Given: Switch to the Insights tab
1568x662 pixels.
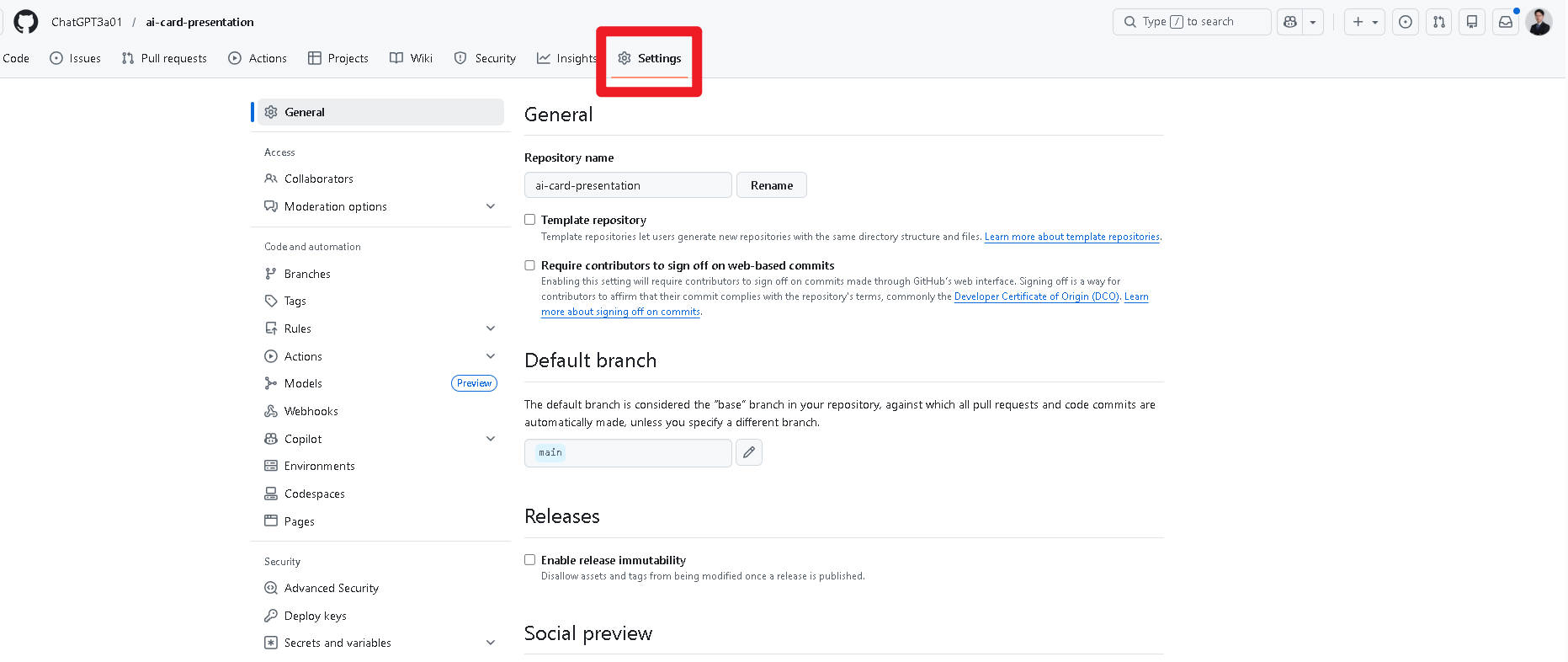Looking at the screenshot, I should coord(566,58).
